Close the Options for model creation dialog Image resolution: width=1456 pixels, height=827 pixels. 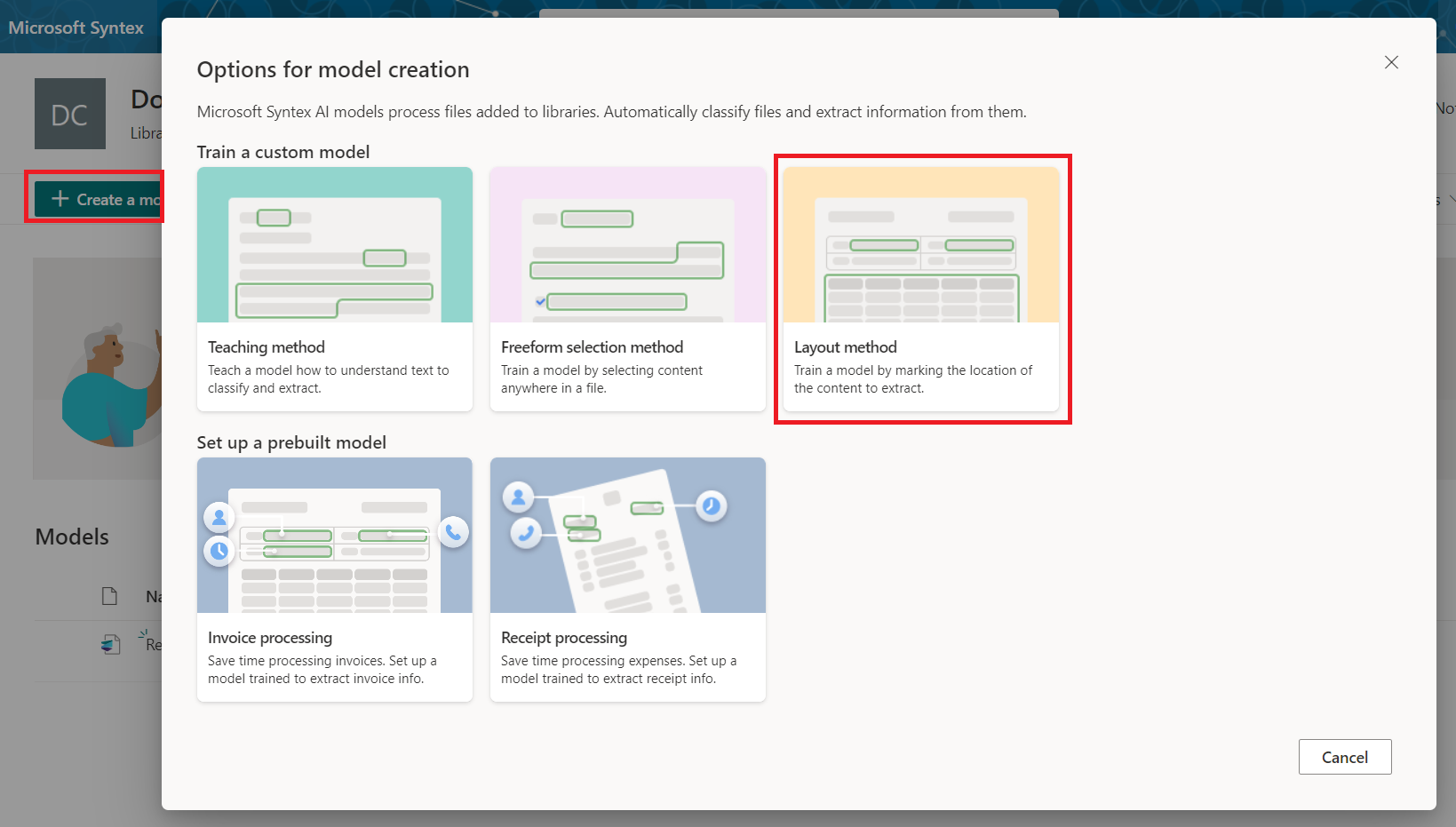pos(1391,62)
